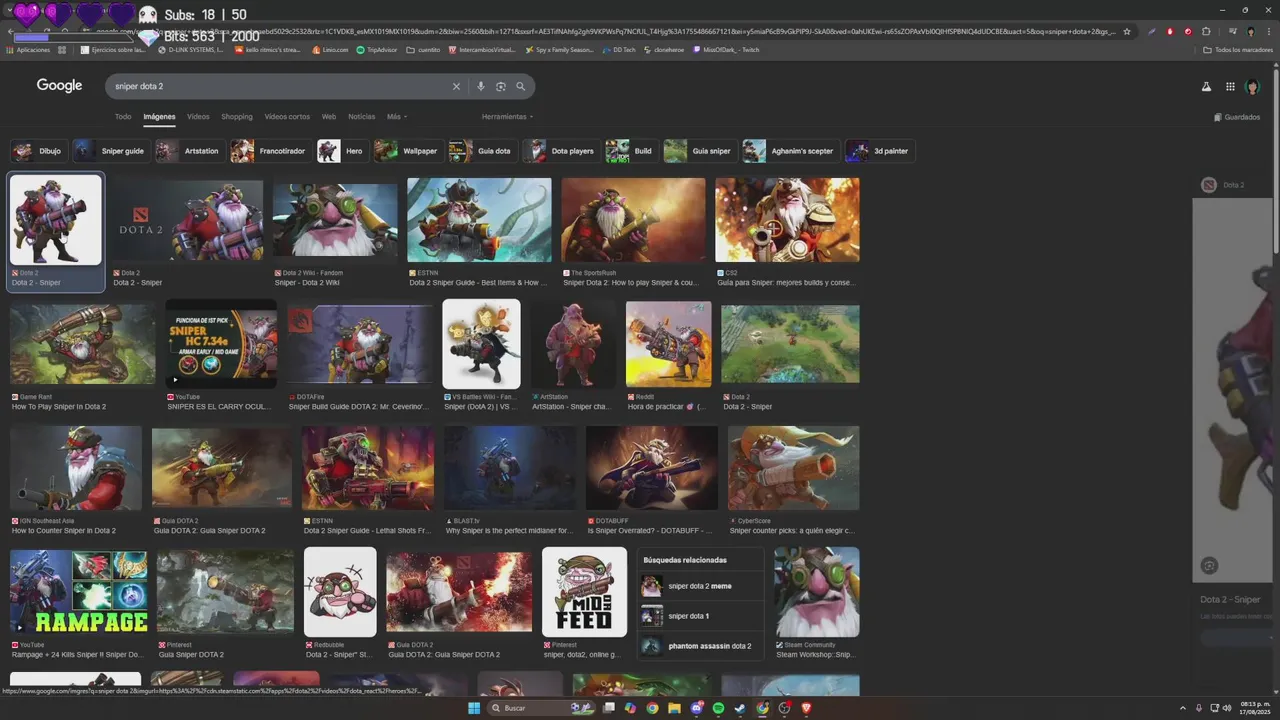Filter by the '3d painter' chip

(880, 151)
